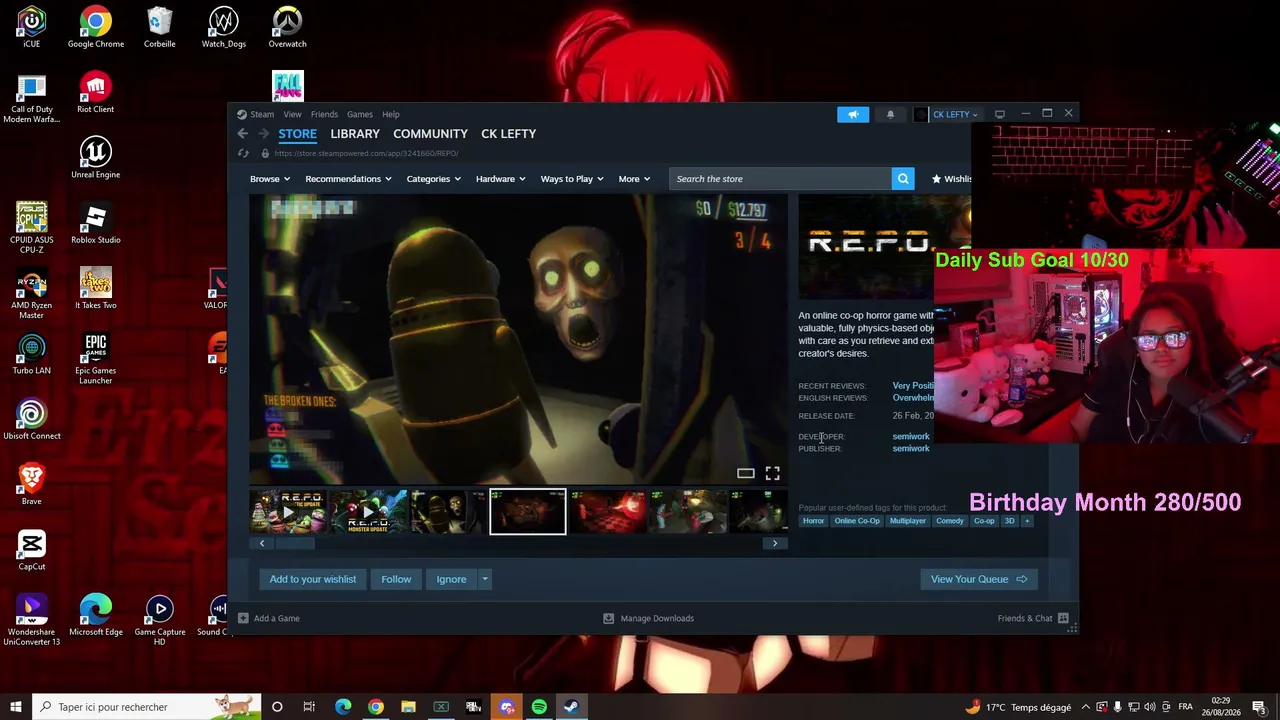Click View Your Queue
The image size is (1280, 720).
pos(979,579)
